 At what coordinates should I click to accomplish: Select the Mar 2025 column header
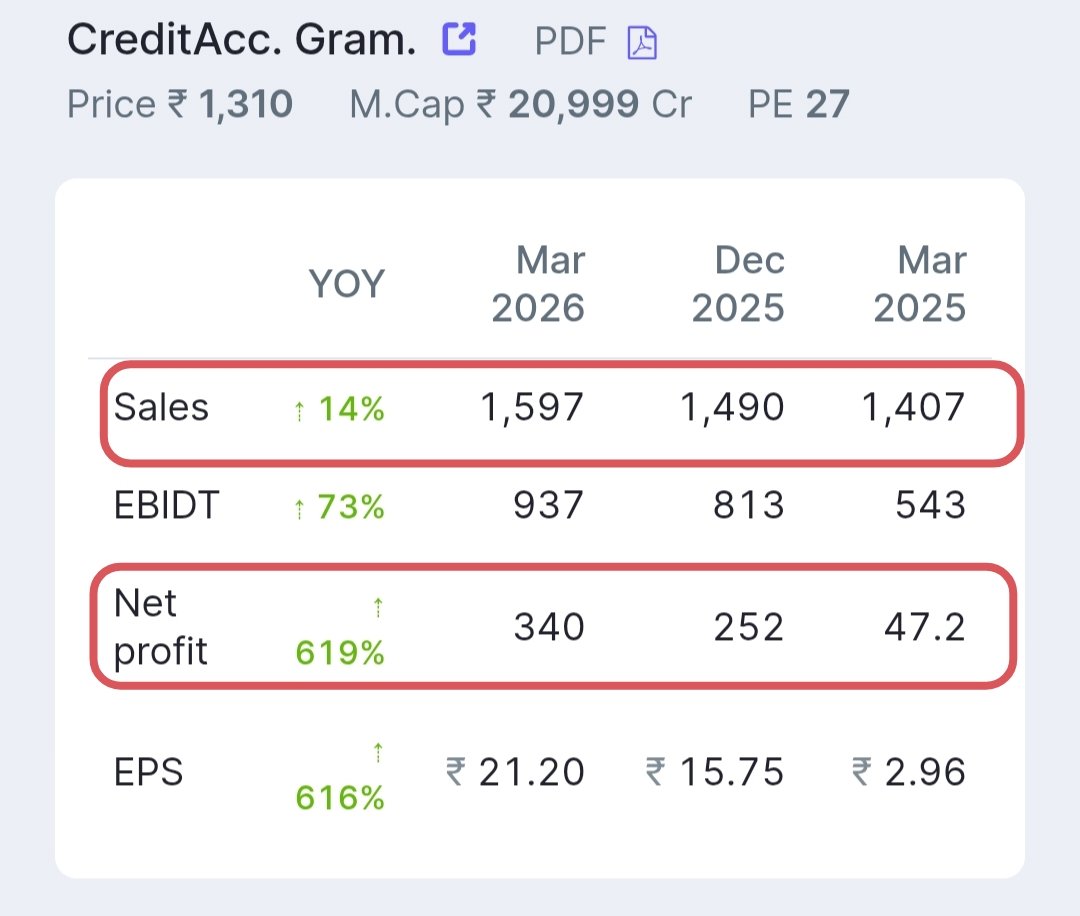920,284
